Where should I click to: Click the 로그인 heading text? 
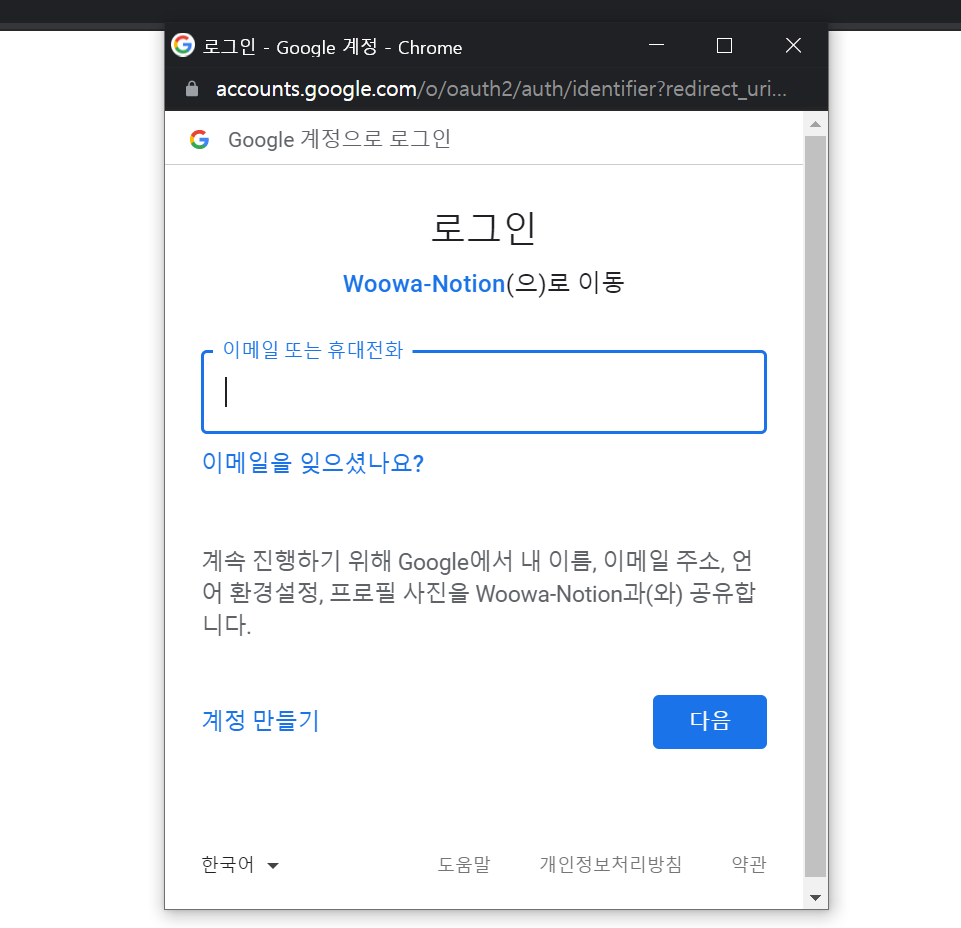pyautogui.click(x=484, y=228)
